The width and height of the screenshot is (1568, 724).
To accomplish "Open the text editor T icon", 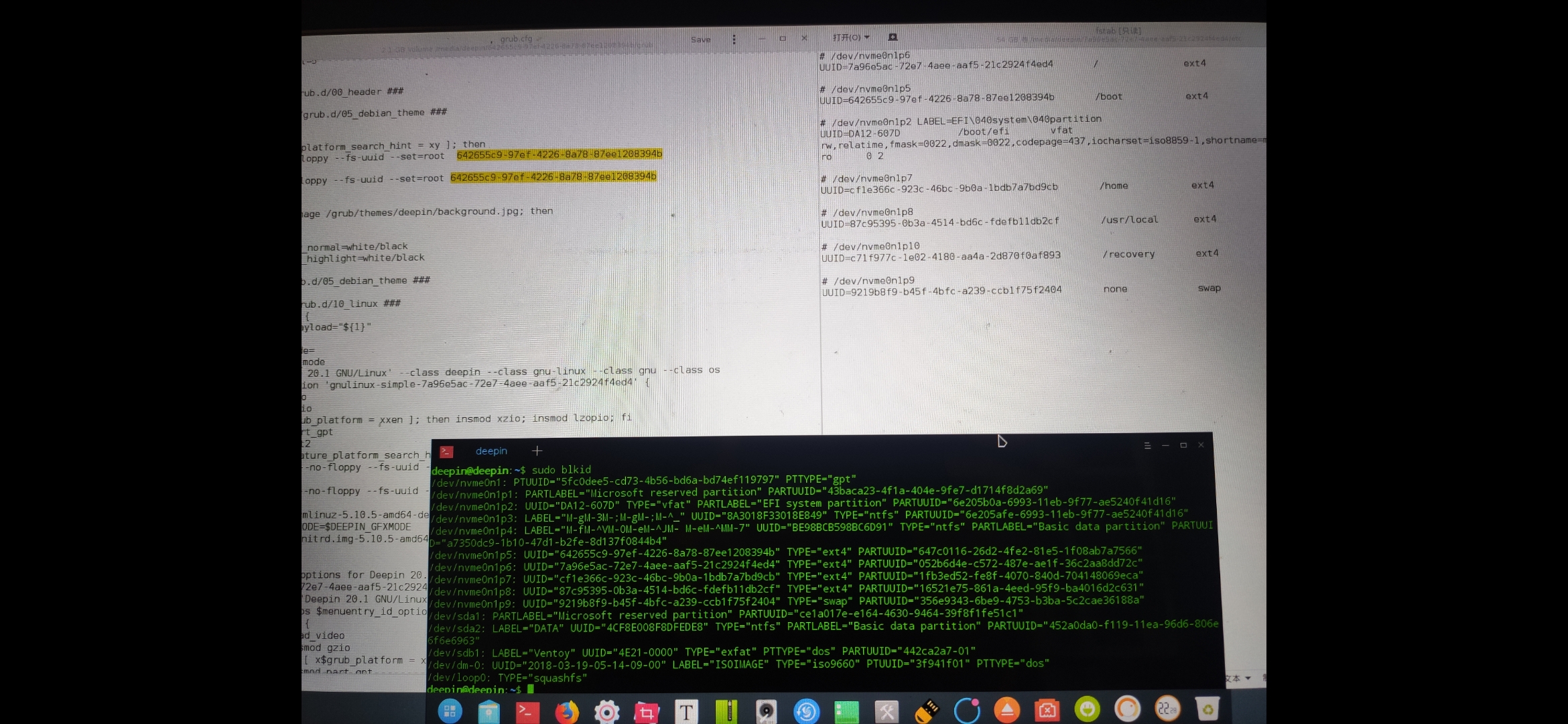I will tap(686, 711).
